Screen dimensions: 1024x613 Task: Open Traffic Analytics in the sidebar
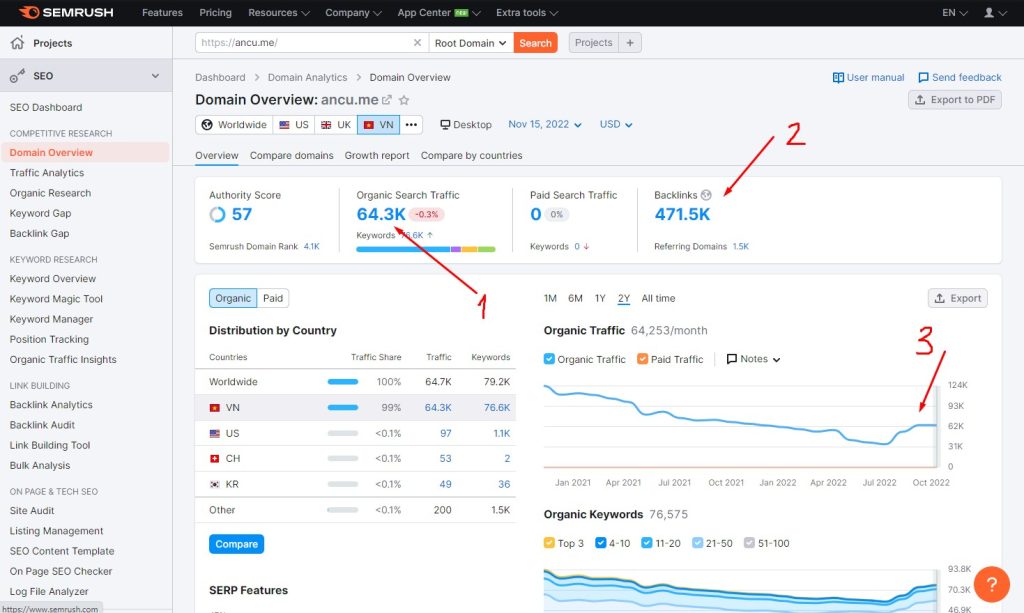coord(47,173)
